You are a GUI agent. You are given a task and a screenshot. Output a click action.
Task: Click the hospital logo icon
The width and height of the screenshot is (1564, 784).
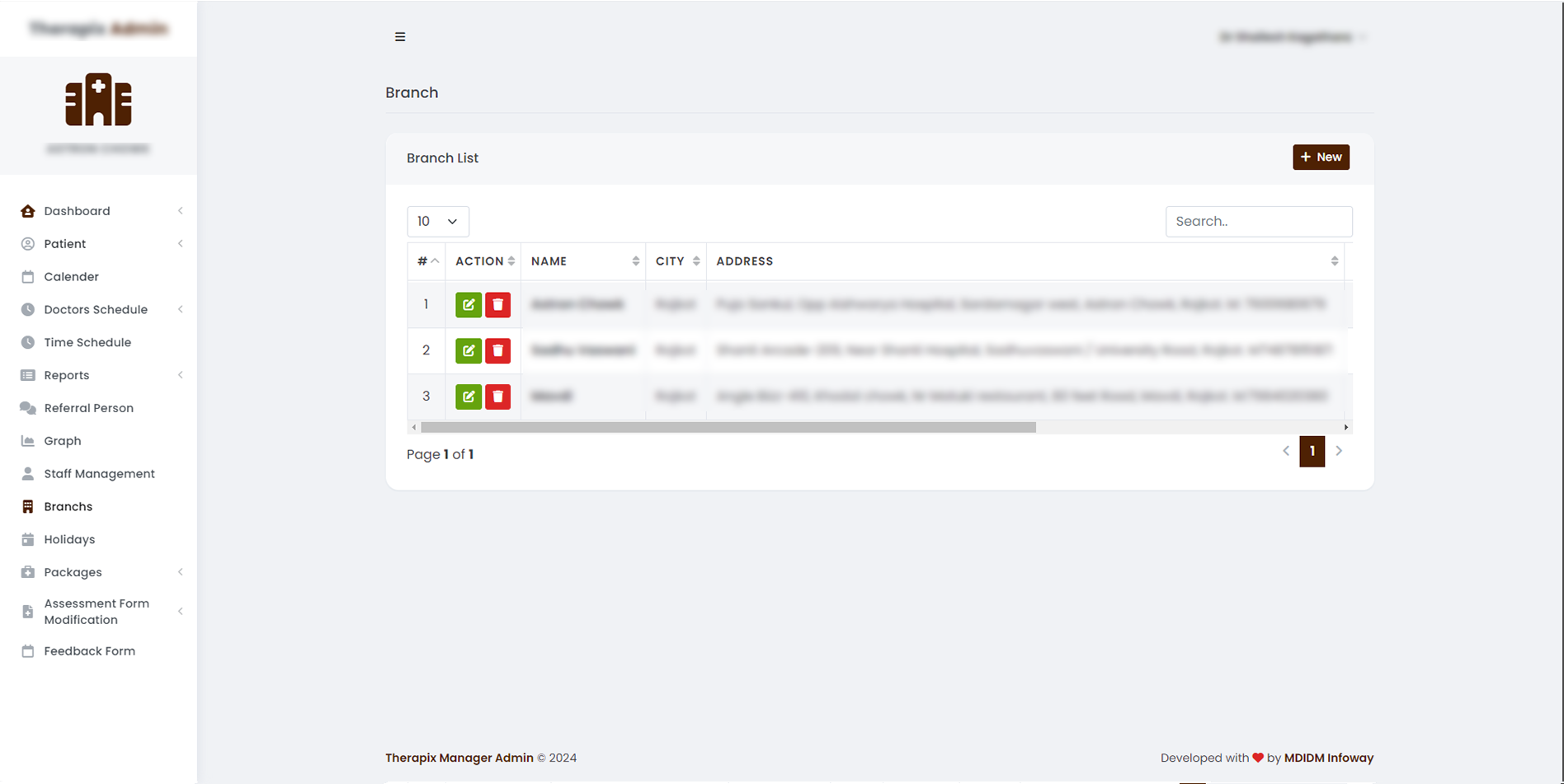pos(98,100)
